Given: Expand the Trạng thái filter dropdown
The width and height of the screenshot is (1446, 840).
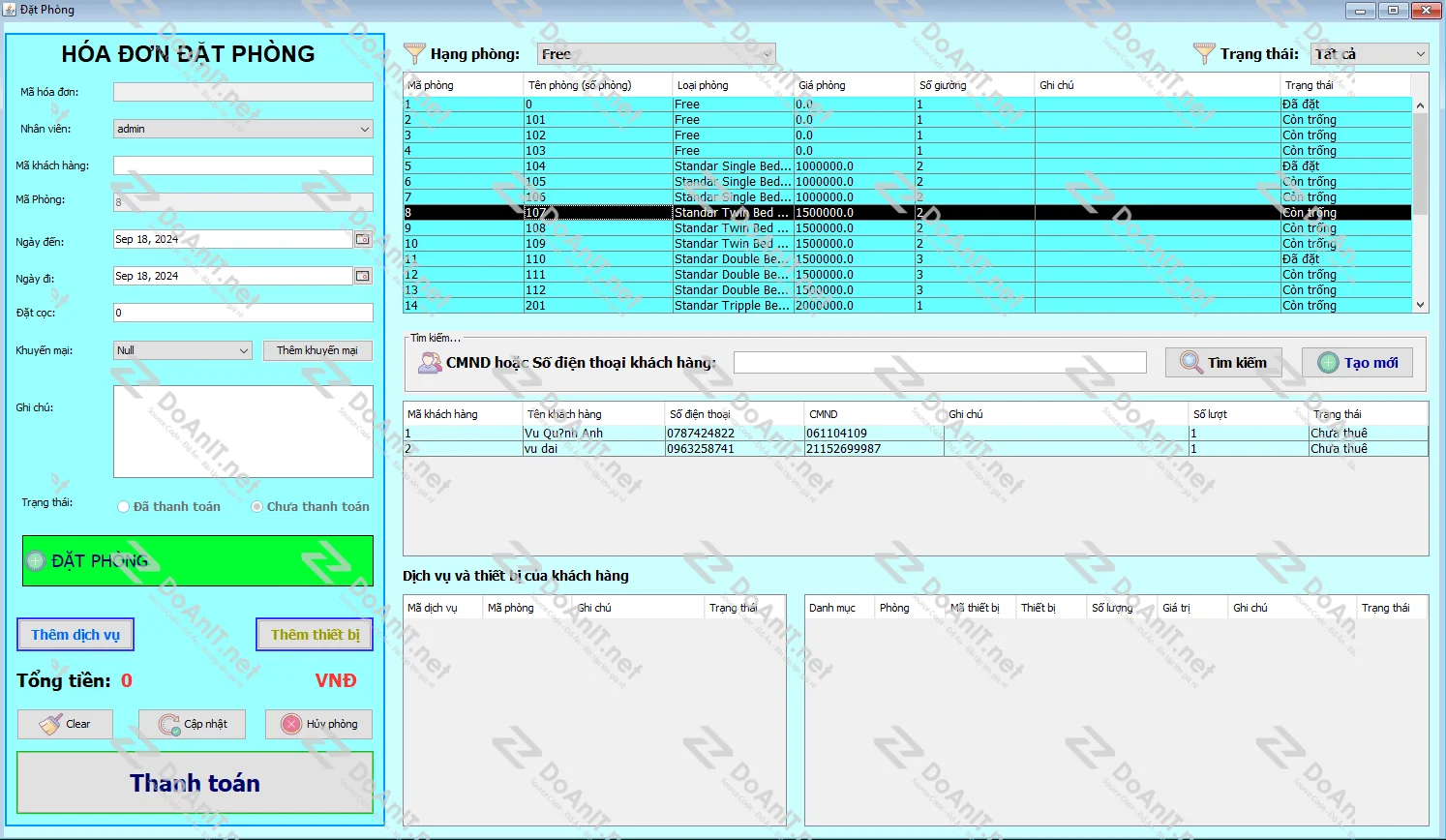Looking at the screenshot, I should coord(1369,54).
